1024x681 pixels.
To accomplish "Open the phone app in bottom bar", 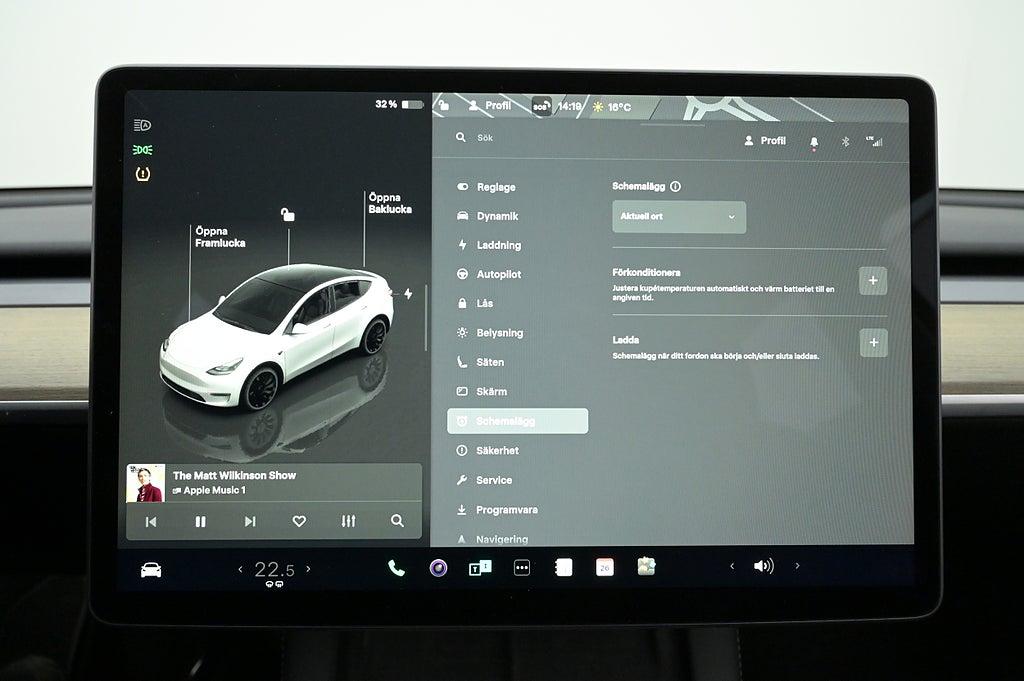I will point(396,568).
